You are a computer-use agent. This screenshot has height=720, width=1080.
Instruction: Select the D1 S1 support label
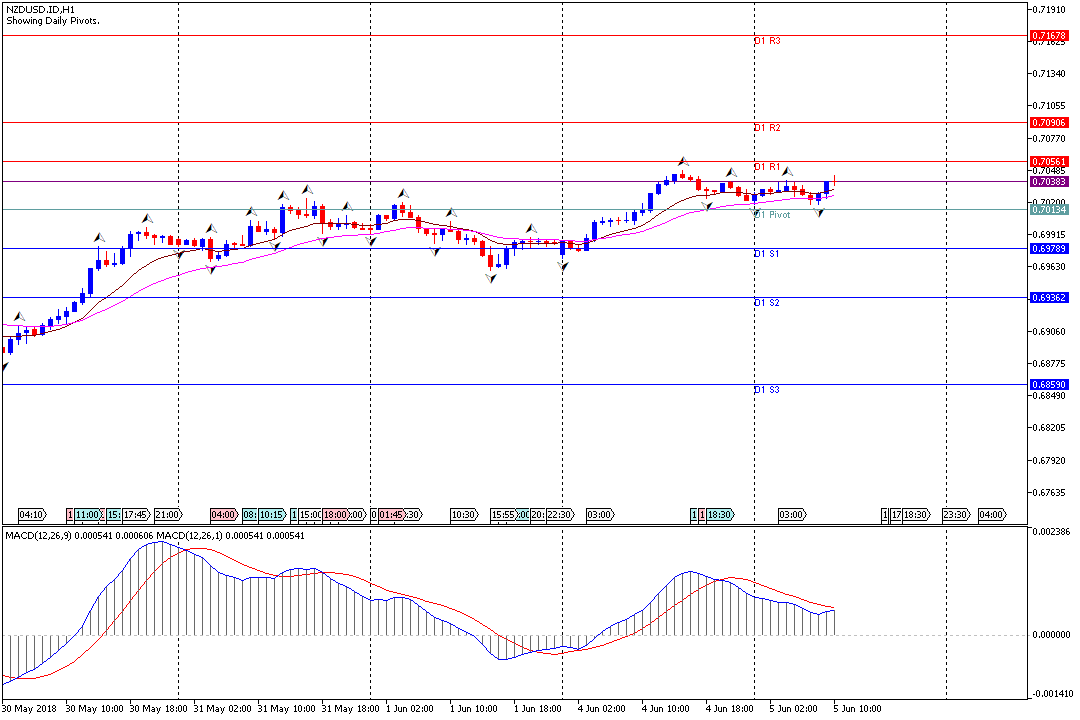pyautogui.click(x=767, y=254)
